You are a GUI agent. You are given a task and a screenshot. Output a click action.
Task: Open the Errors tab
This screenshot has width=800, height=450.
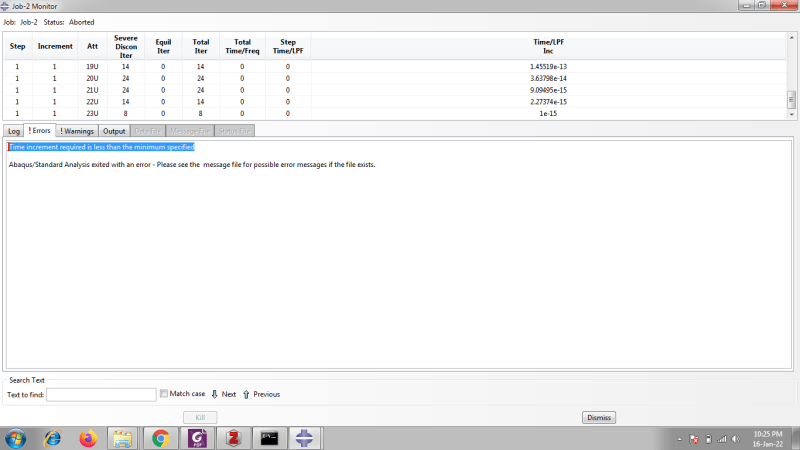(40, 131)
